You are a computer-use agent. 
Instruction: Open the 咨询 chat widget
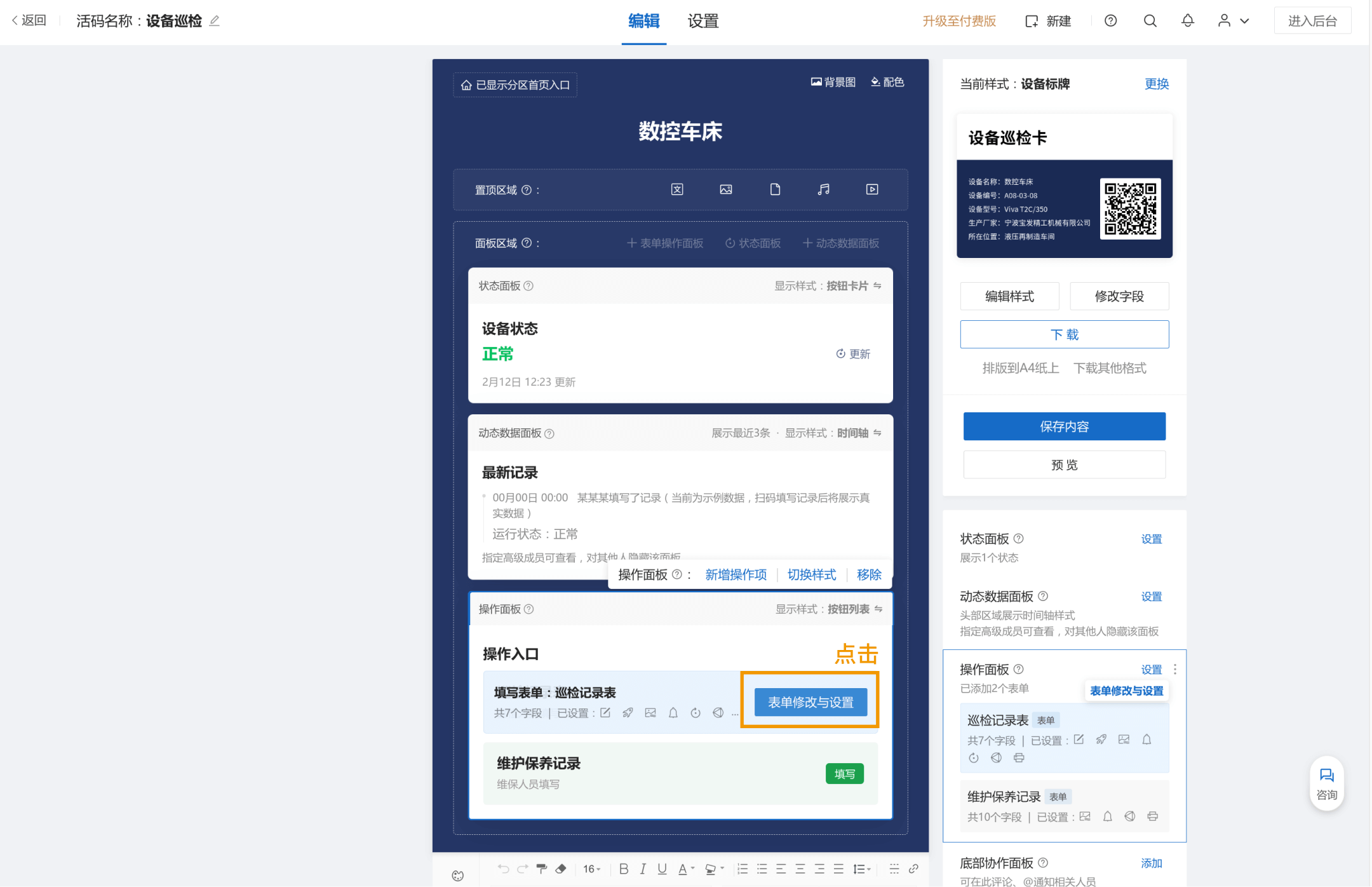pyautogui.click(x=1326, y=783)
